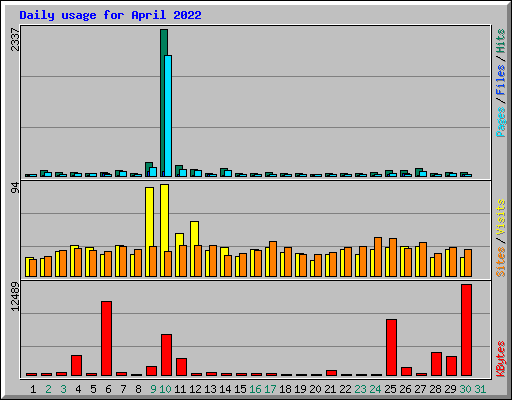Click day label 21 on the x-axis
The width and height of the screenshot is (512, 400).
(330, 389)
